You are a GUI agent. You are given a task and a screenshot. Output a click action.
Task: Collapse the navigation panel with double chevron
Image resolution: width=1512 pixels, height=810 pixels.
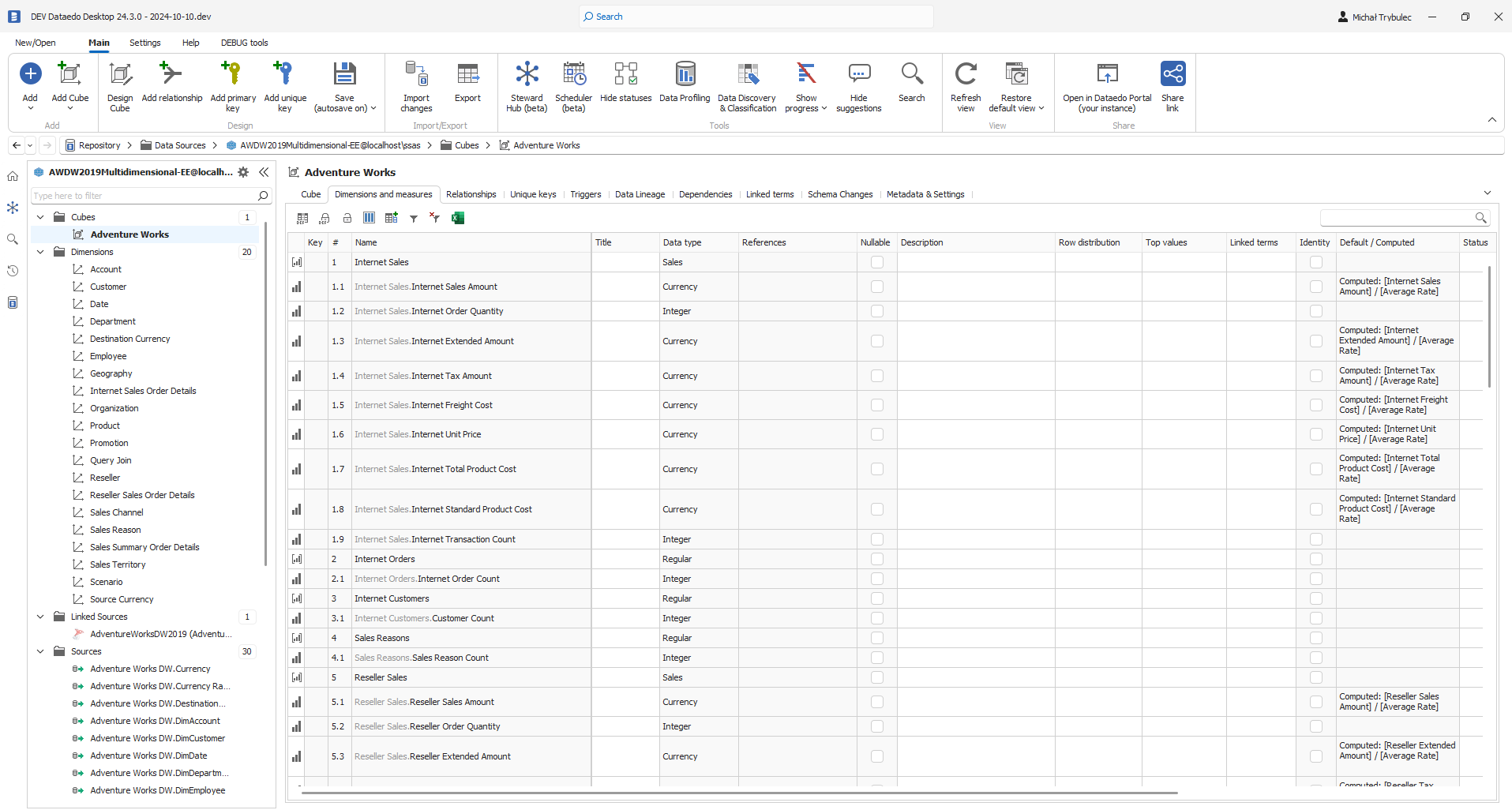pyautogui.click(x=264, y=172)
